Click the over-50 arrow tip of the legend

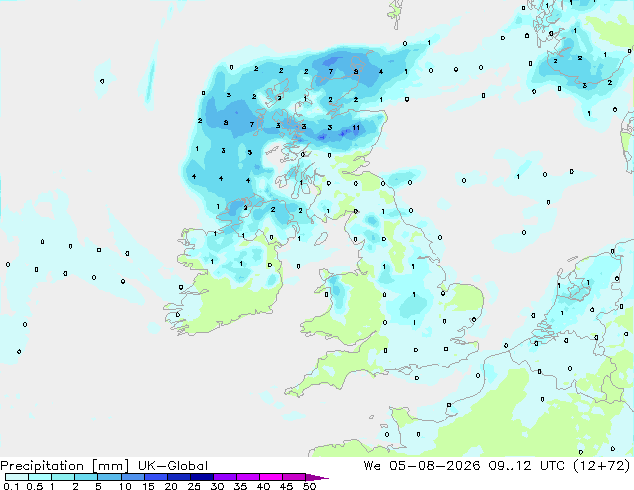(x=317, y=477)
